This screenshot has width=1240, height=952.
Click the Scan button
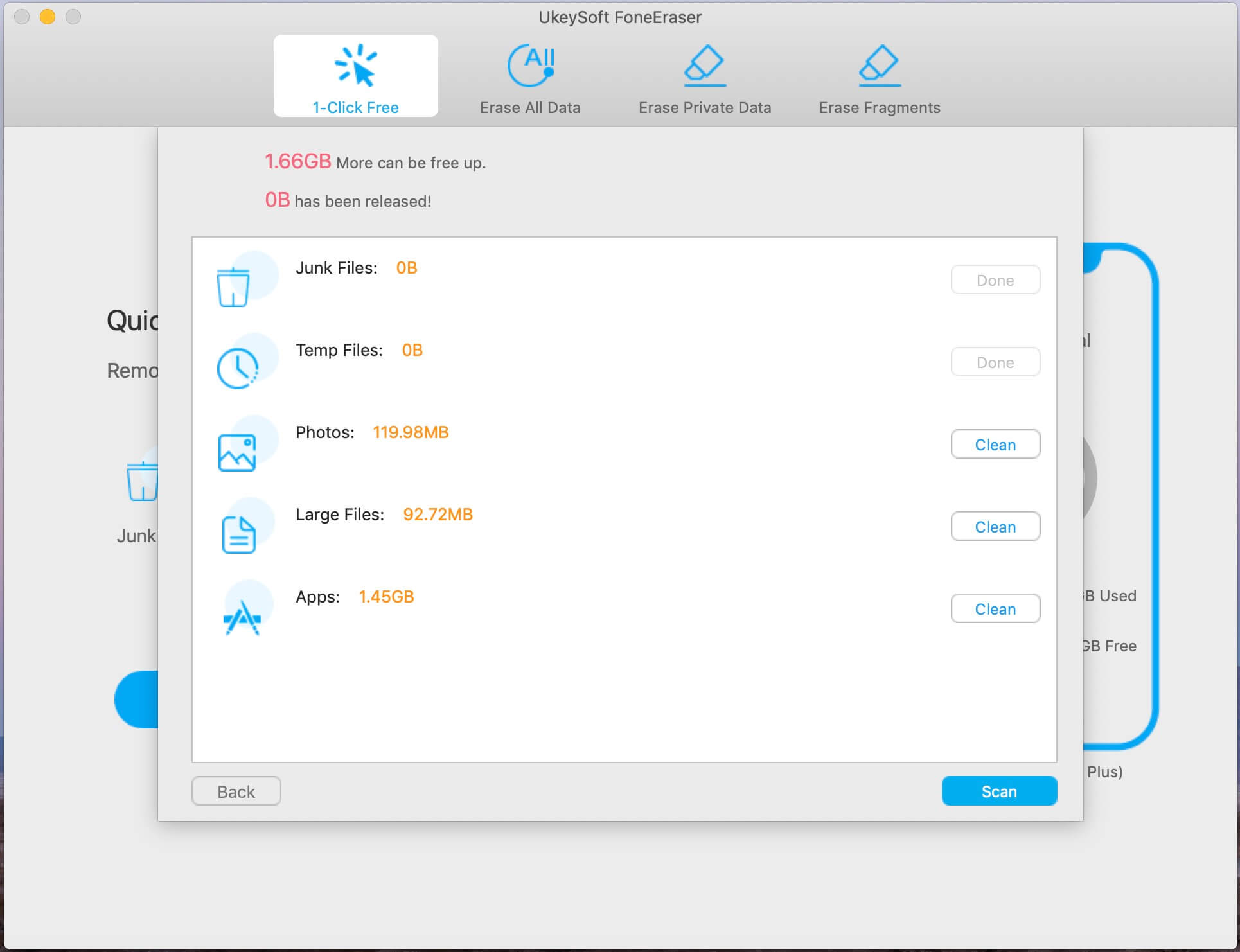click(999, 790)
